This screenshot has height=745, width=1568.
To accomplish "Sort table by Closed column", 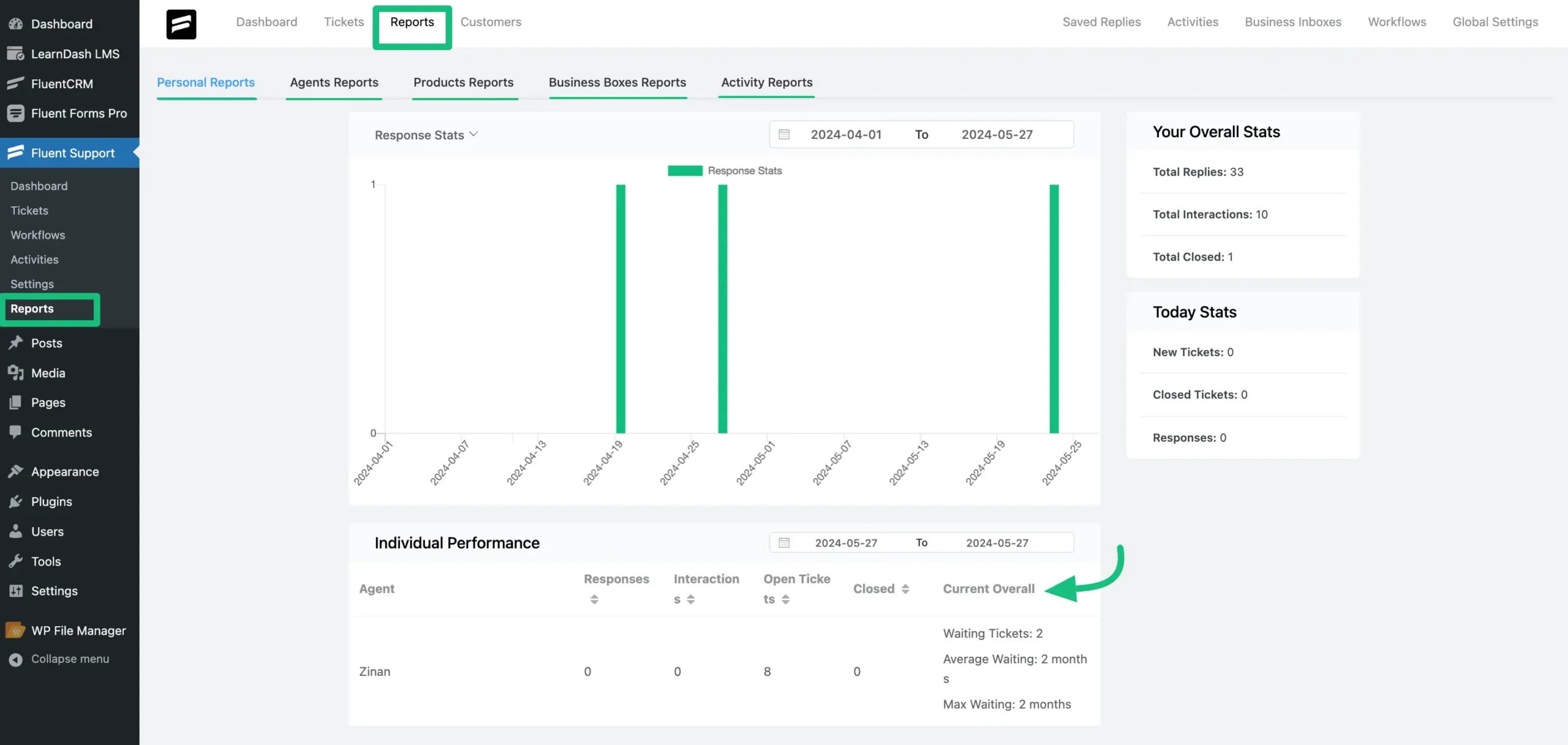I will coord(905,589).
